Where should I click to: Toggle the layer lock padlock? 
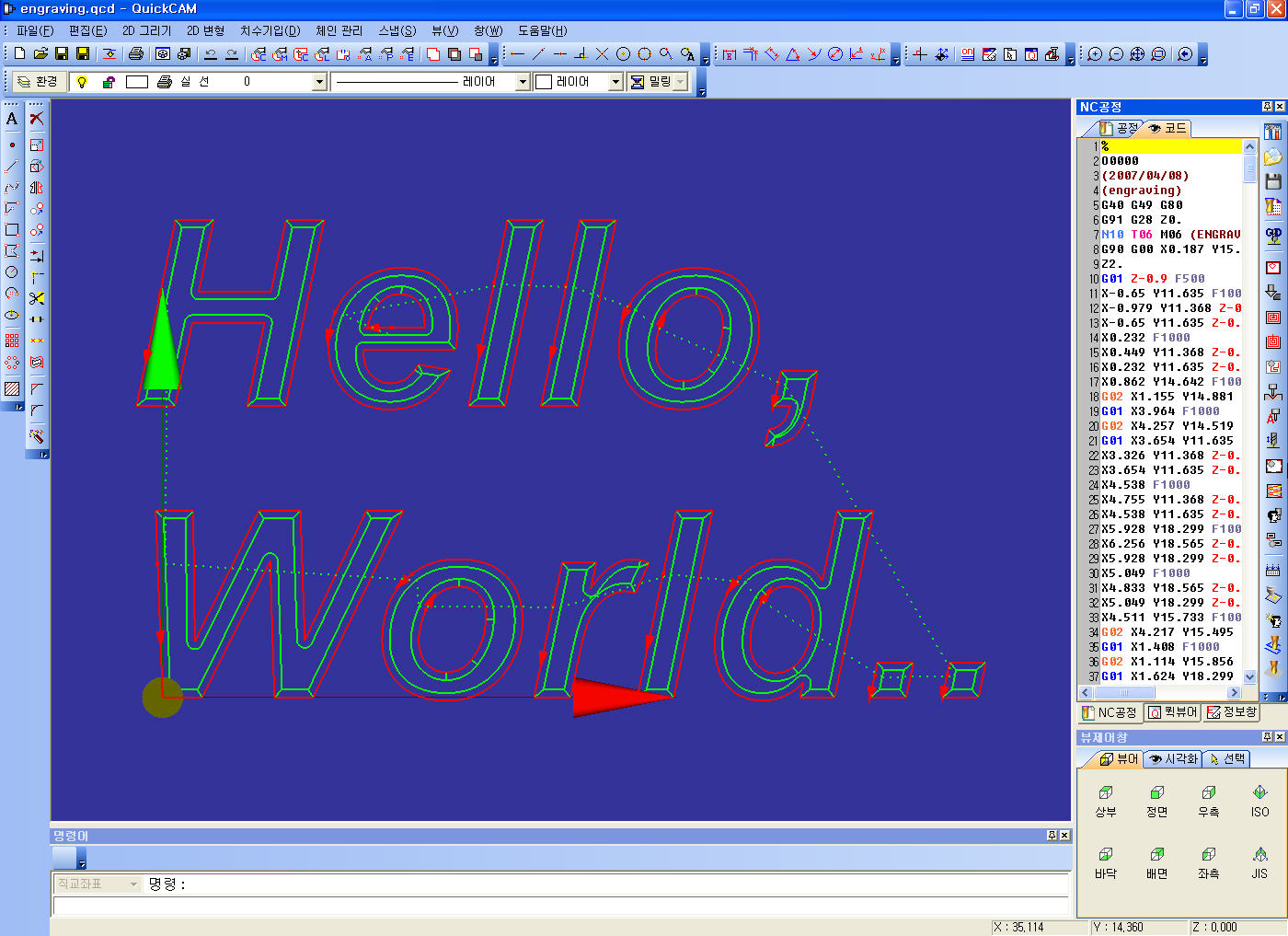coord(109,82)
